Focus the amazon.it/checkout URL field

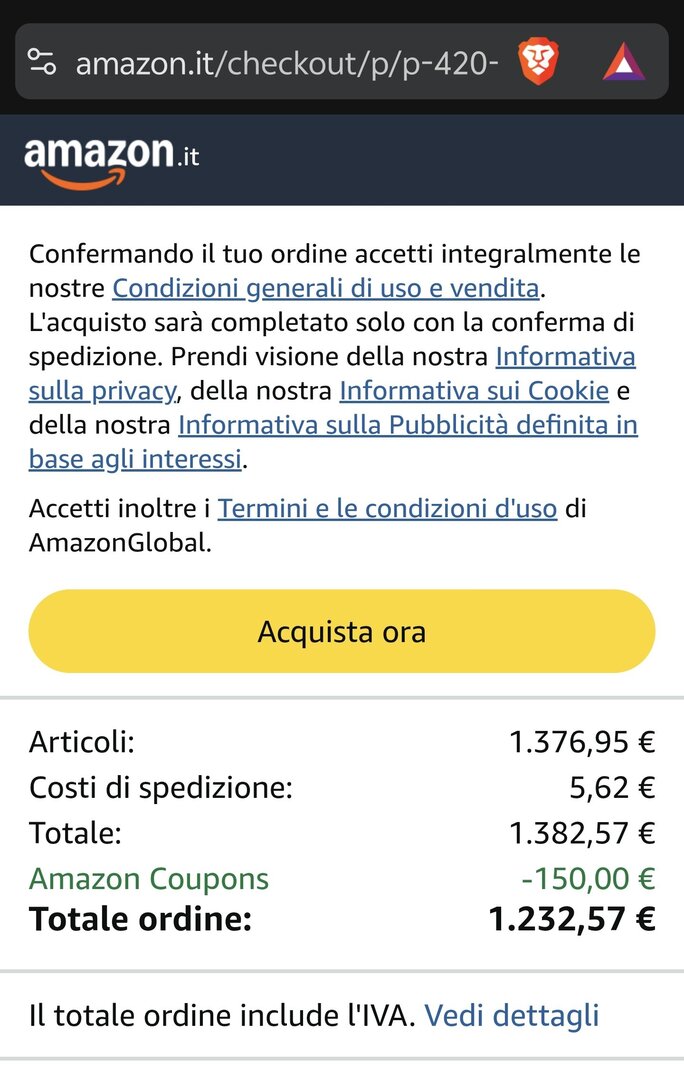(286, 64)
